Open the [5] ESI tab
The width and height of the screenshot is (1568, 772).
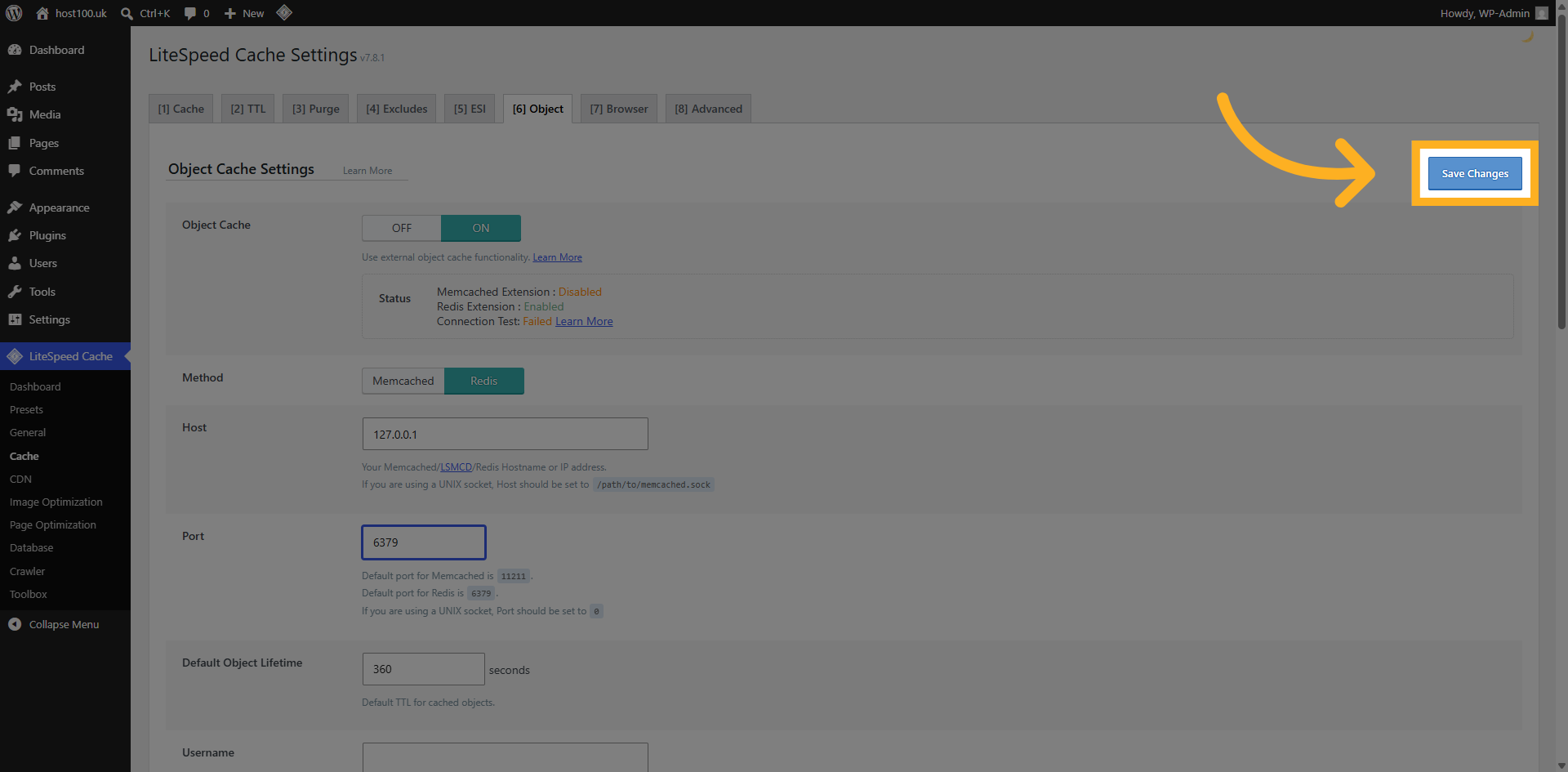470,109
